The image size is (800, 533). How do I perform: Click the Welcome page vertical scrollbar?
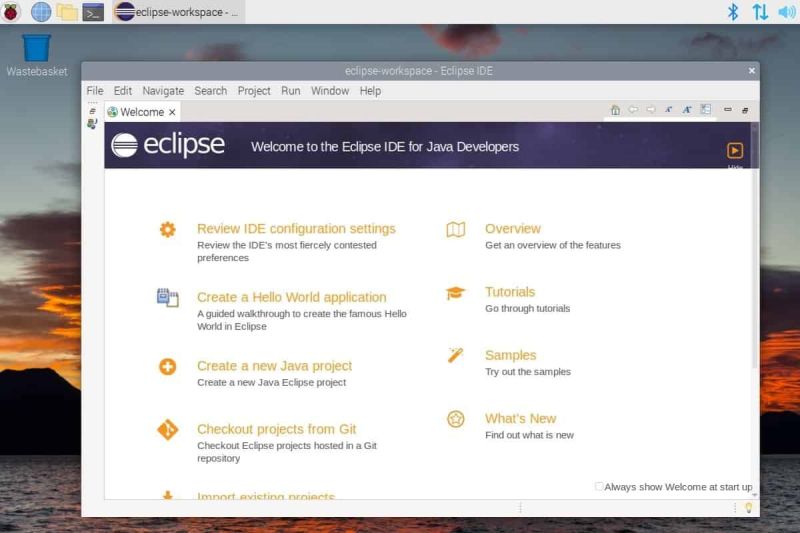tap(755, 245)
